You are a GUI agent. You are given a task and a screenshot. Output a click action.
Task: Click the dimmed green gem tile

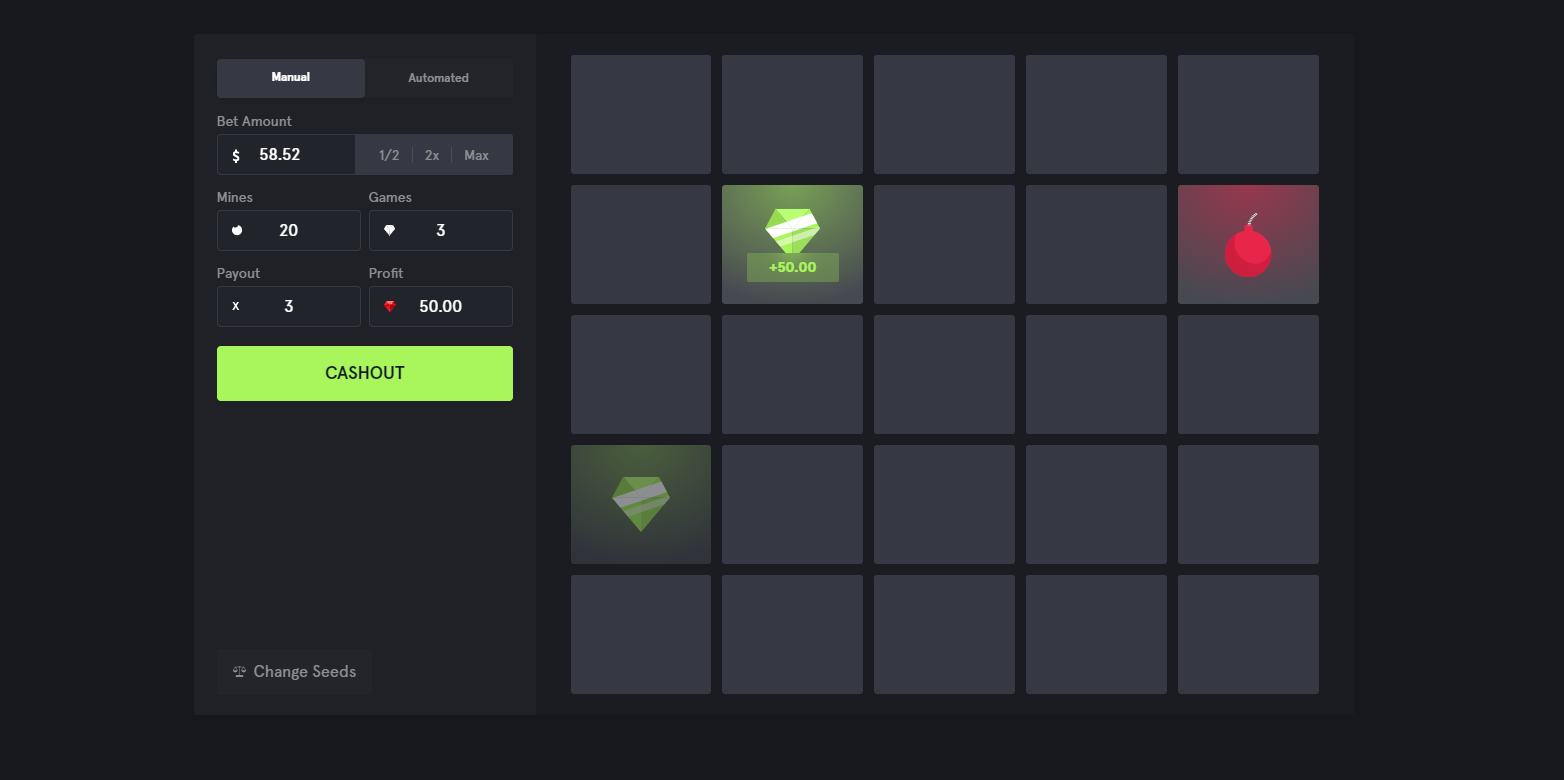point(641,504)
